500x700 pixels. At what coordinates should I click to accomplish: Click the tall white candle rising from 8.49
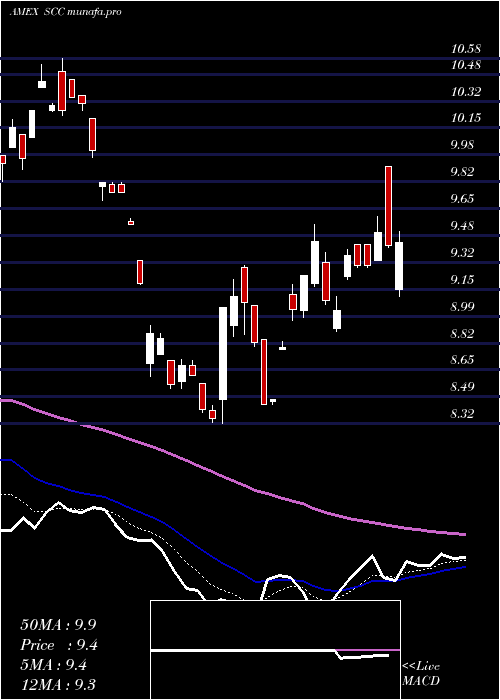tap(222, 353)
